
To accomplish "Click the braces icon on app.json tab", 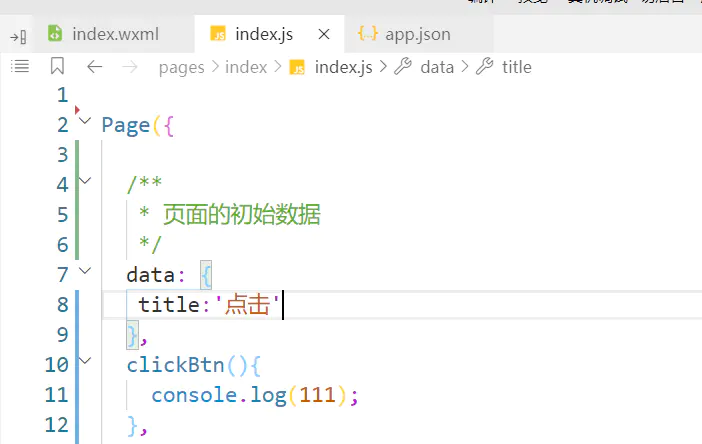I will click(368, 34).
